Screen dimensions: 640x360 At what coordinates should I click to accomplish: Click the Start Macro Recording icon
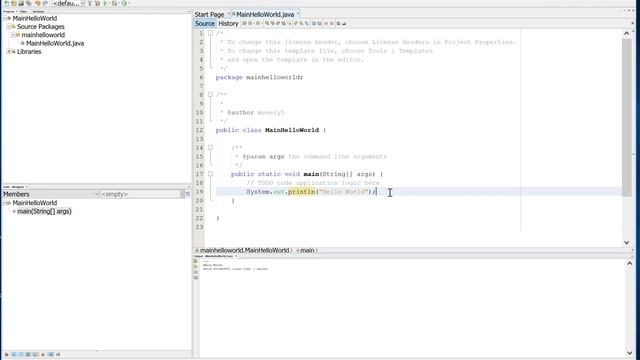(x=326, y=23)
